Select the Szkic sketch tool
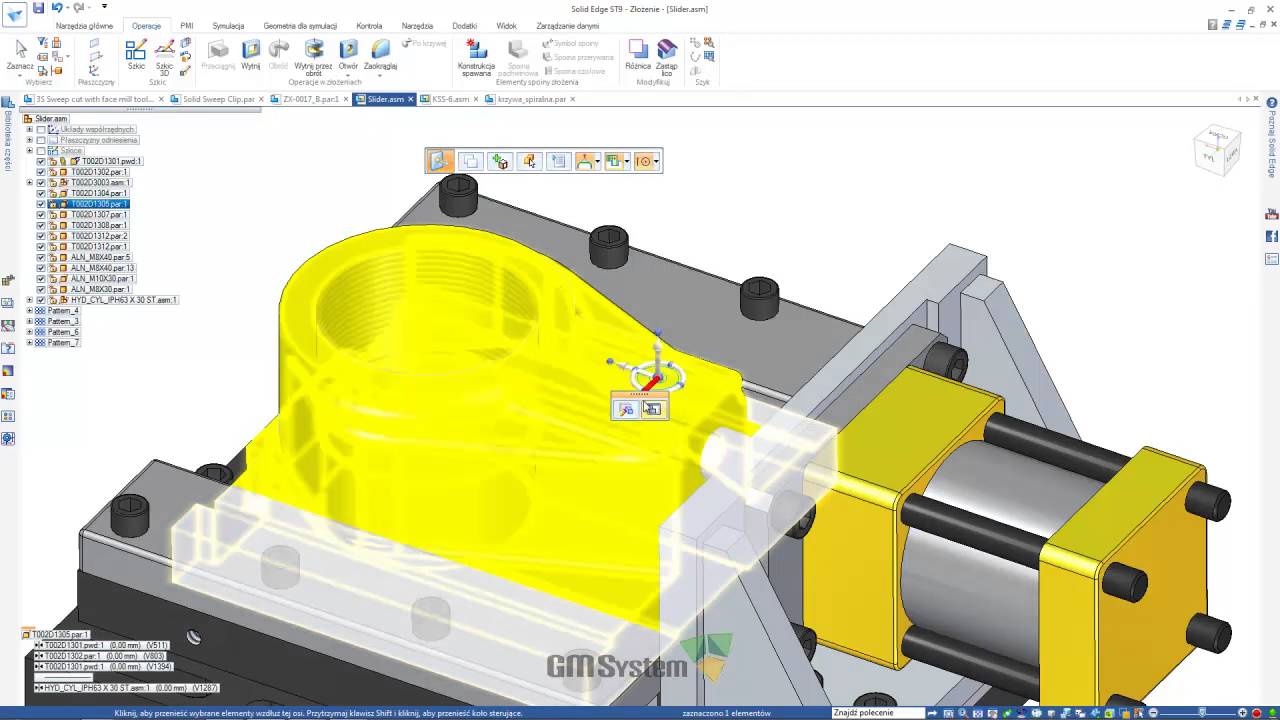This screenshot has height=720, width=1280. pos(136,54)
